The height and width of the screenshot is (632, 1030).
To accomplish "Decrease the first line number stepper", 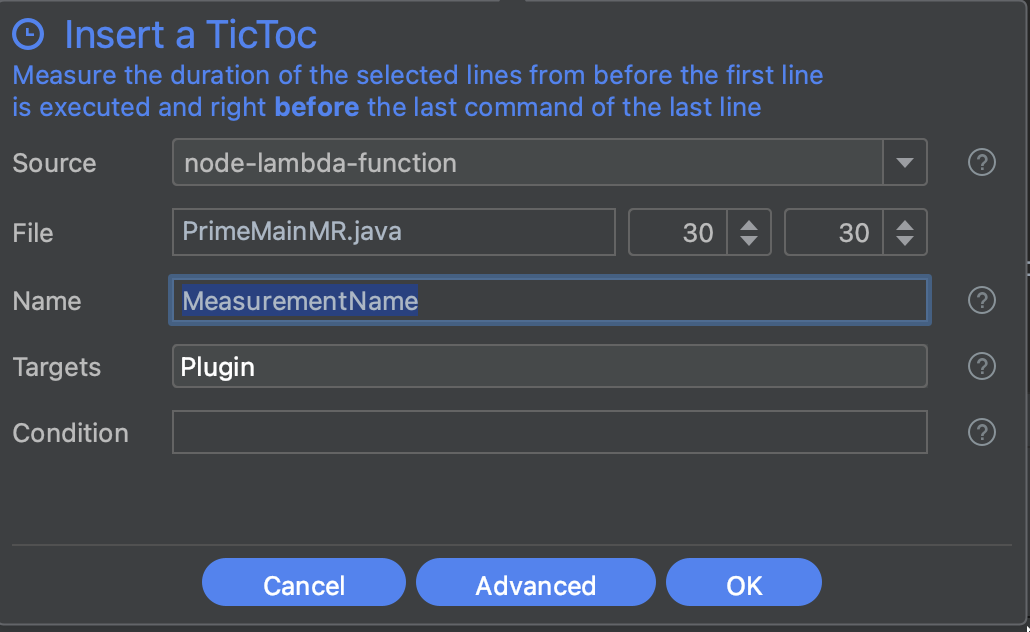I will pos(748,241).
